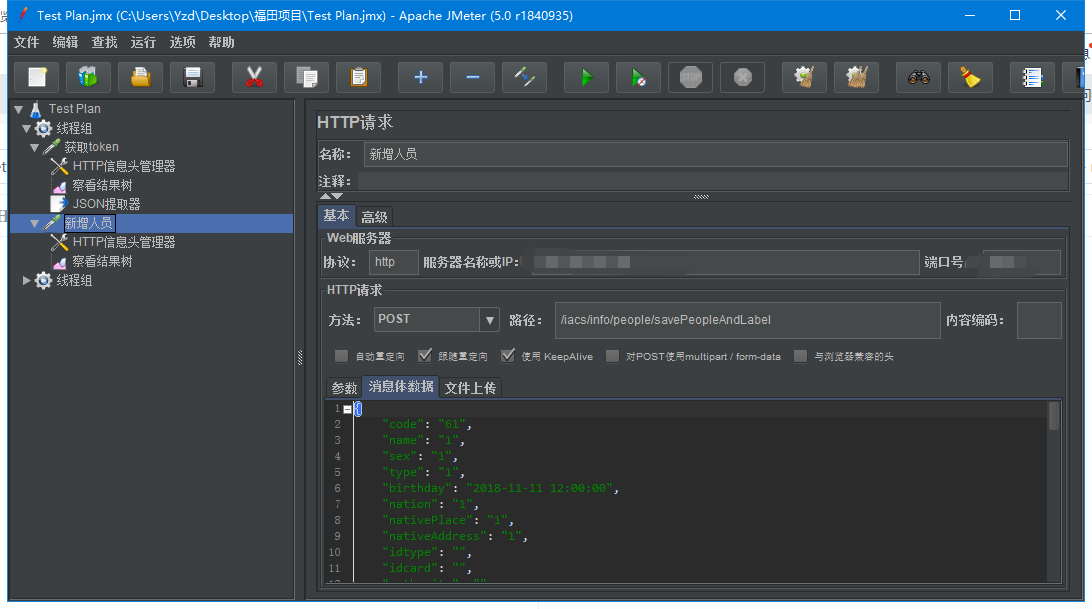Open the 编辑 menu
This screenshot has height=609, width=1092.
tap(65, 43)
